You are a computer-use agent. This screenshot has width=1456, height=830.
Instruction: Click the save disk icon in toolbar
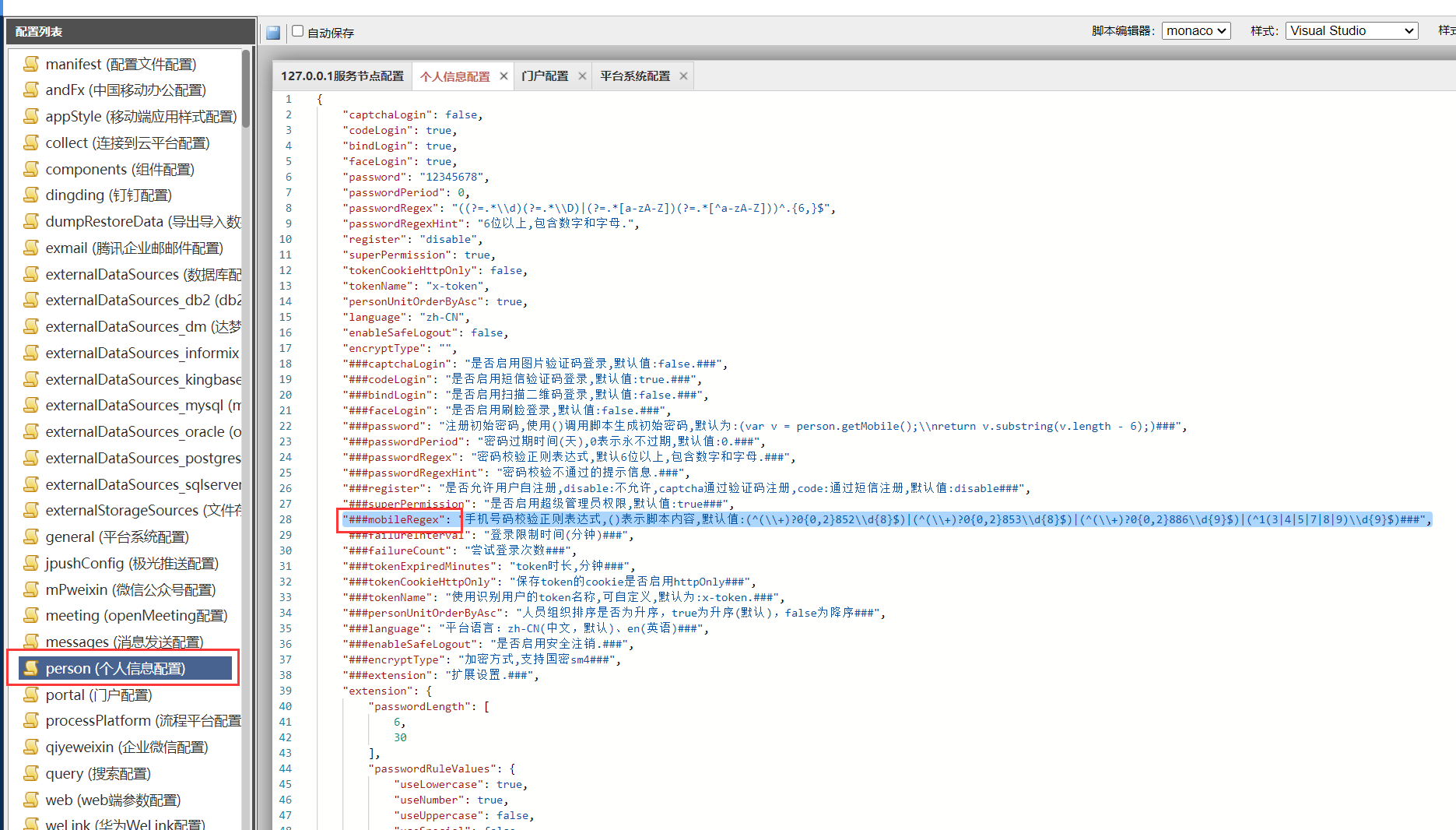(x=273, y=33)
